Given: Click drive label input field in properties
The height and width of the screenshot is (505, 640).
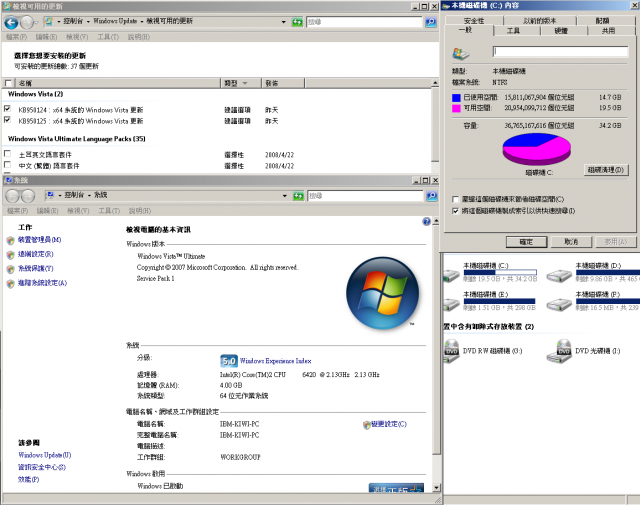Looking at the screenshot, I should coord(560,51).
